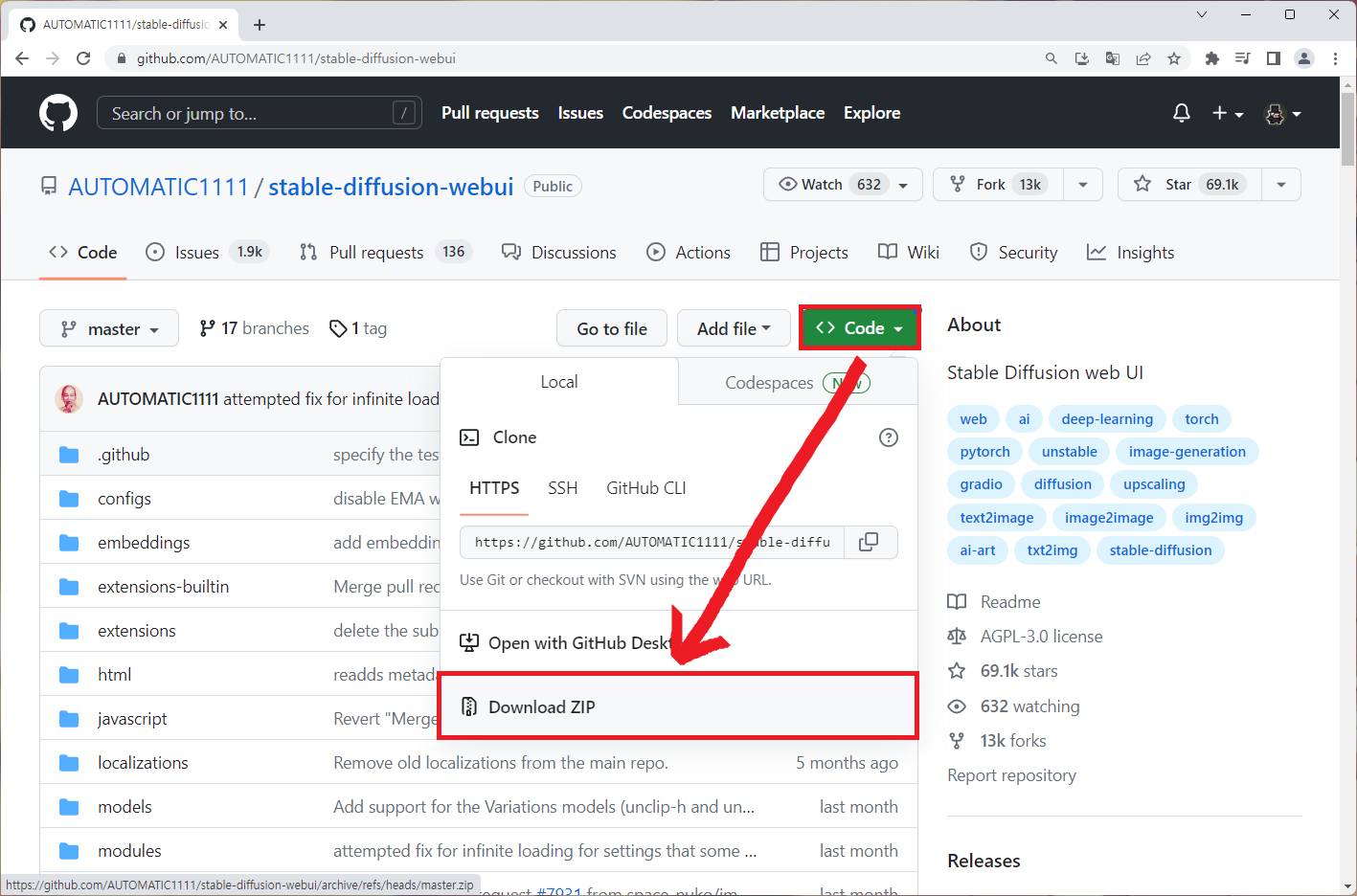Open the tab search chevron
The height and width of the screenshot is (896, 1357).
(x=1202, y=14)
